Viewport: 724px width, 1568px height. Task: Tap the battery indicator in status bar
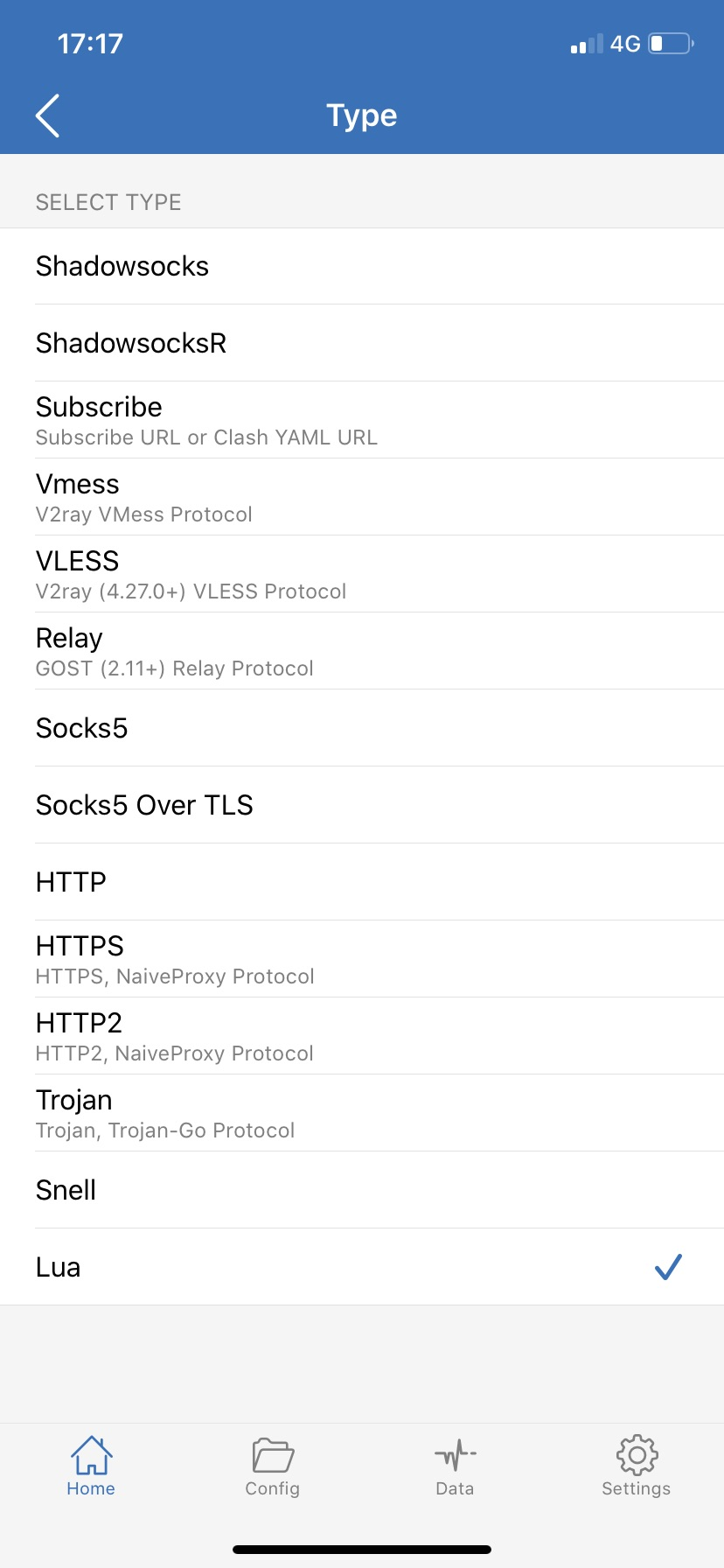tap(671, 44)
